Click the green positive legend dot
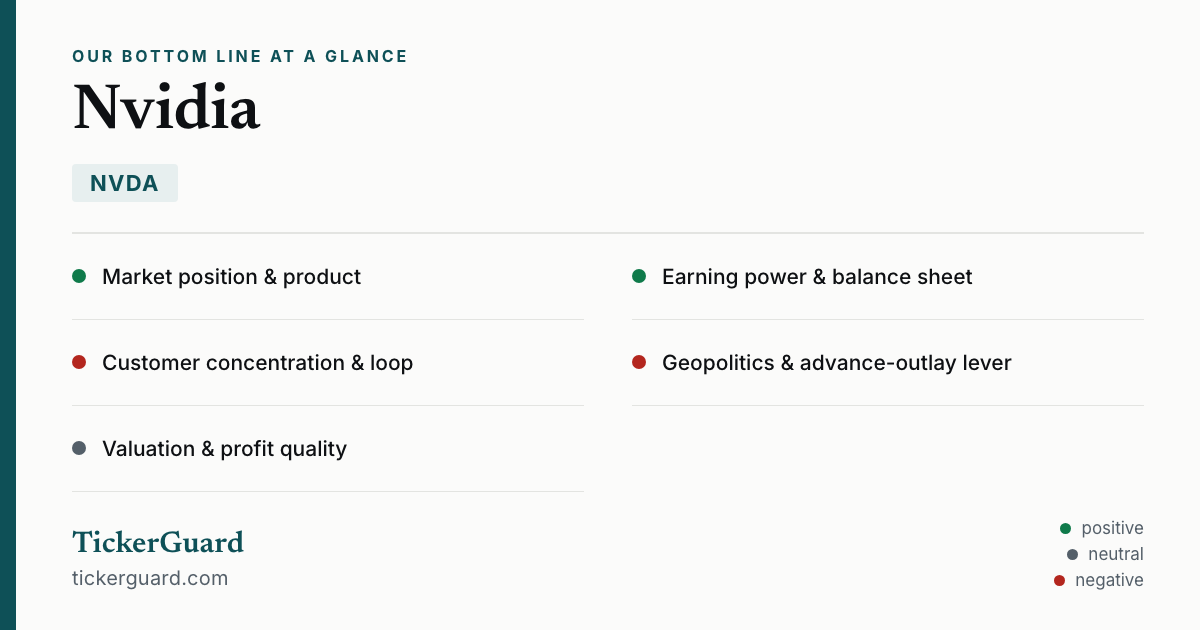Viewport: 1200px width, 630px height. 1065,528
